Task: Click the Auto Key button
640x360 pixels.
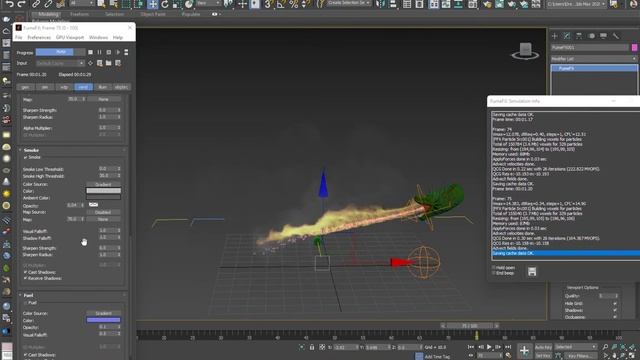Action: (543, 347)
